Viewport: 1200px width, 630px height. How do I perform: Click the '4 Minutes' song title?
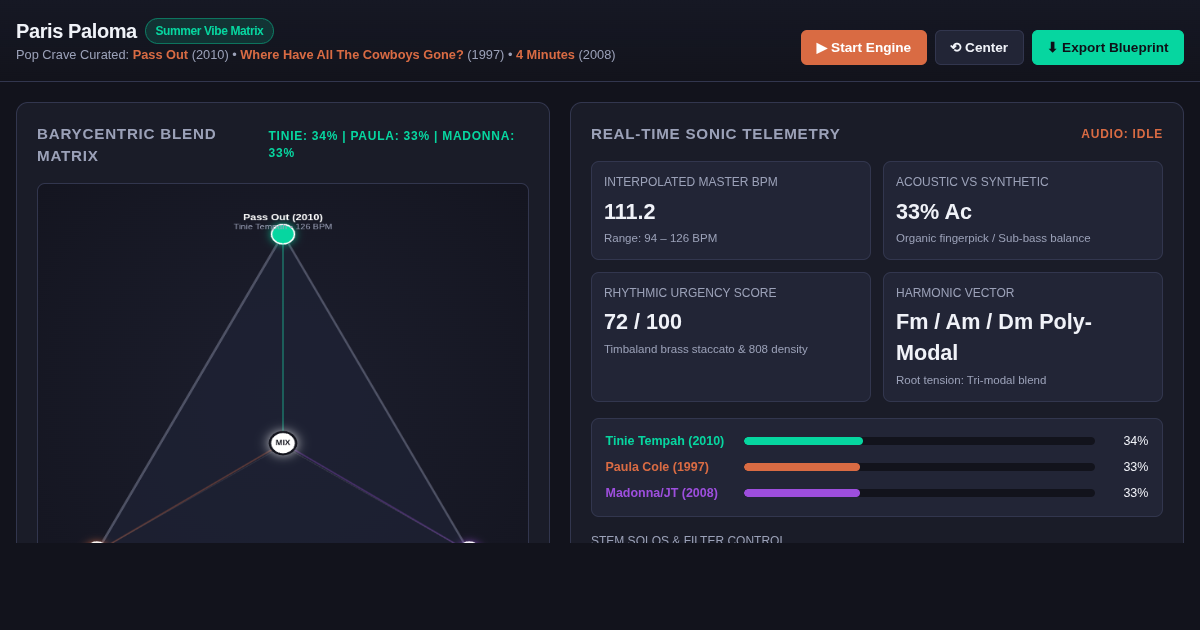(x=545, y=55)
